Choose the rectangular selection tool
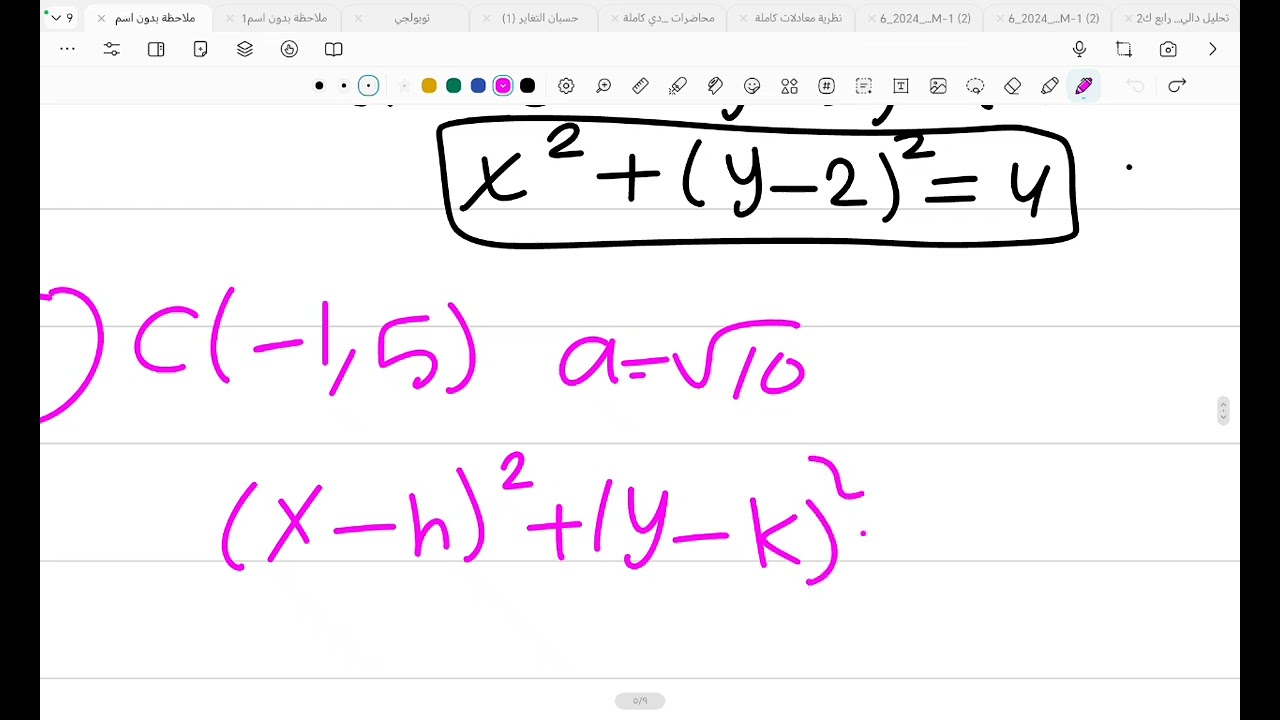The width and height of the screenshot is (1280, 720). [864, 86]
